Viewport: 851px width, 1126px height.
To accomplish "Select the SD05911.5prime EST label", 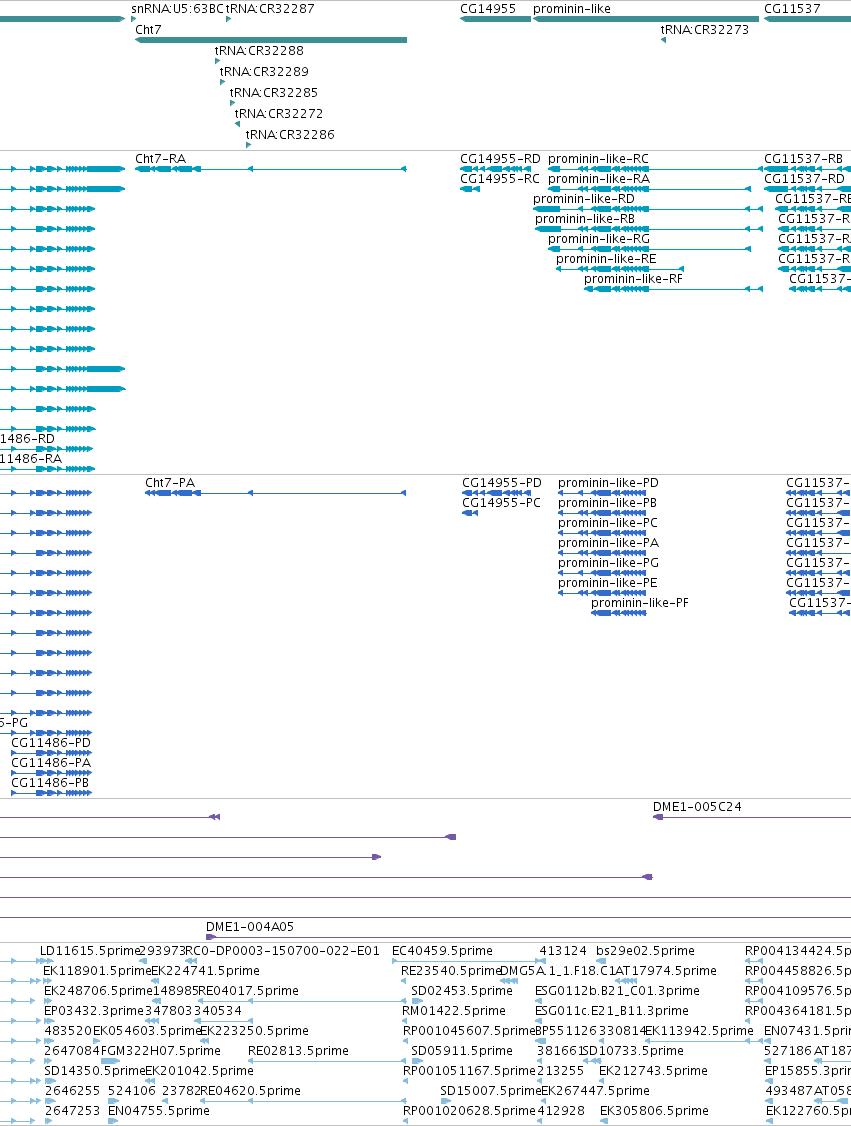I will pos(462,1051).
